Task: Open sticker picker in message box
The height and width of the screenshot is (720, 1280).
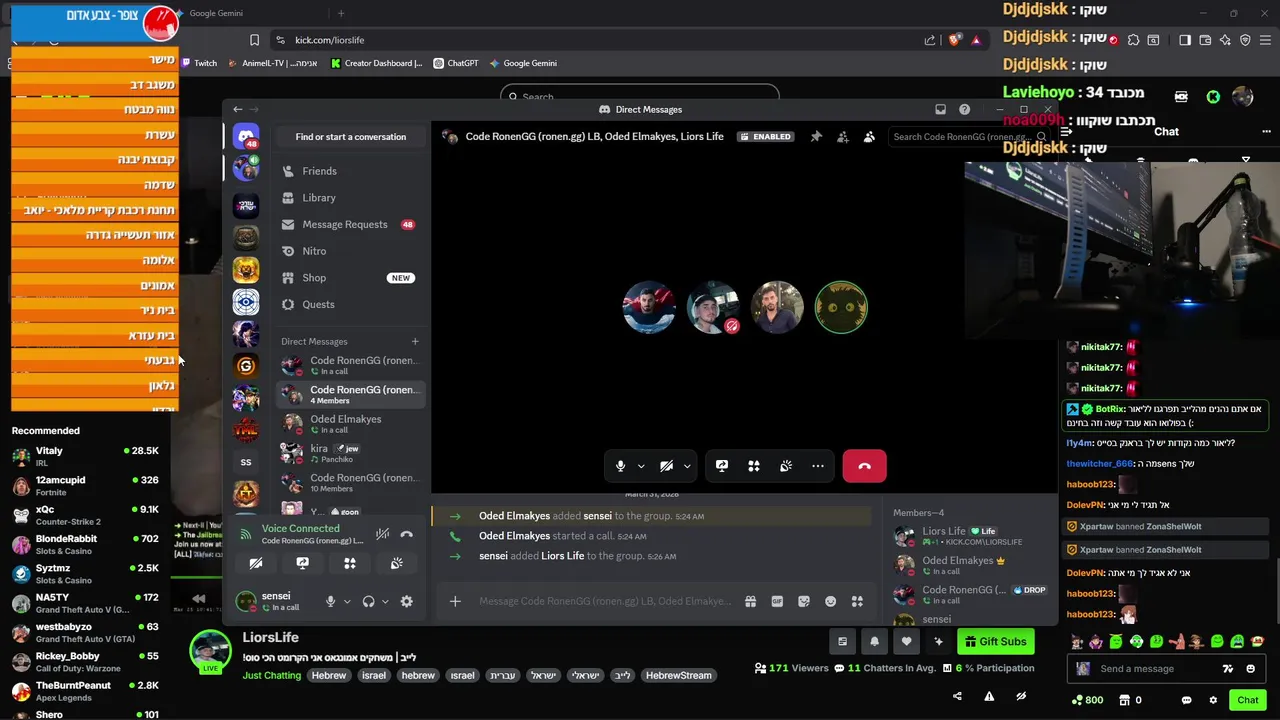Action: tap(804, 601)
